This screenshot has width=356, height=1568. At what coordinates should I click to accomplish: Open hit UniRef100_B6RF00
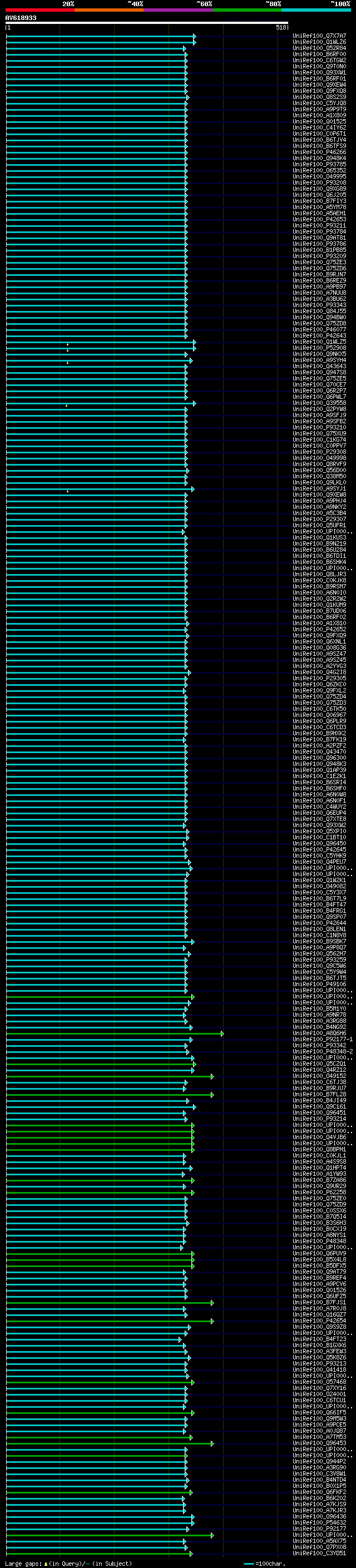[x=319, y=54]
